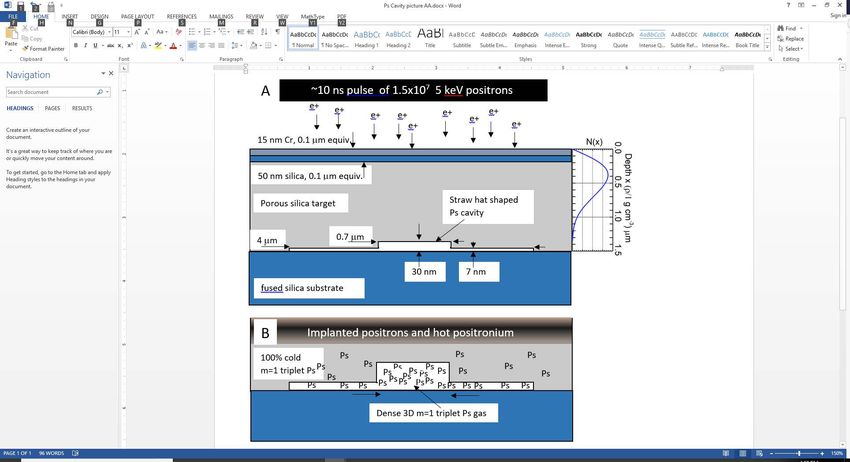Switch to Print Layout view in status bar

click(x=743, y=453)
